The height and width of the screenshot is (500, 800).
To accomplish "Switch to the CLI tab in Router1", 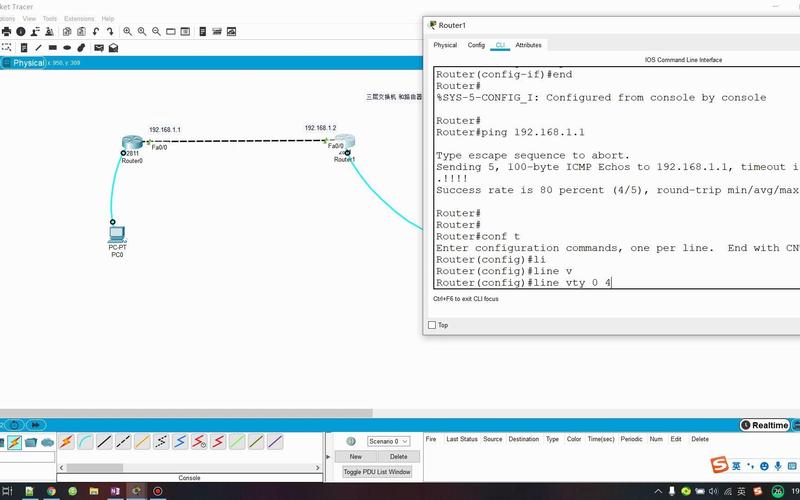I will (x=500, y=45).
